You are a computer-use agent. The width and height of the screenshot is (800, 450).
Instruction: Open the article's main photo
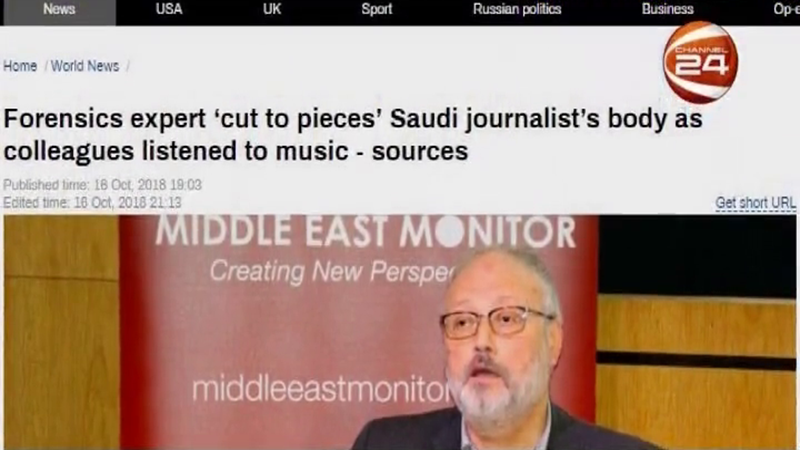point(399,332)
